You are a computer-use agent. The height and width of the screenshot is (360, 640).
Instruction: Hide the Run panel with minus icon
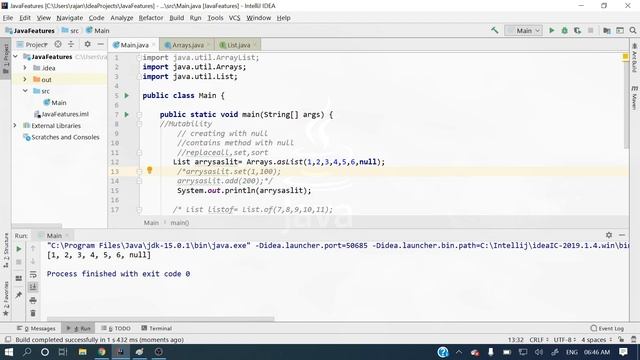pos(622,235)
